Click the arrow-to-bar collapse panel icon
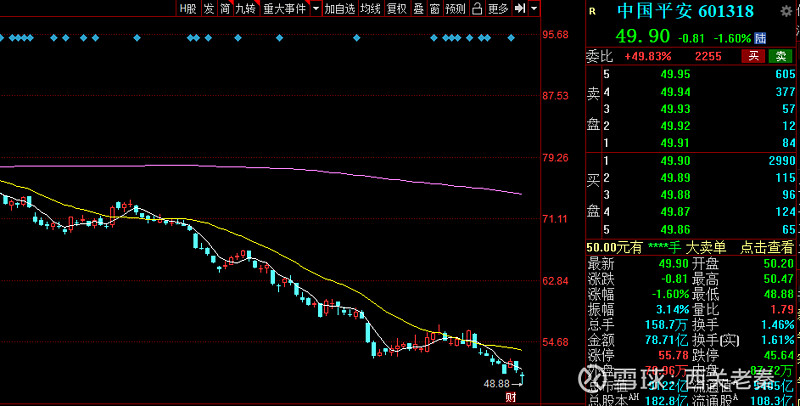 pos(520,8)
